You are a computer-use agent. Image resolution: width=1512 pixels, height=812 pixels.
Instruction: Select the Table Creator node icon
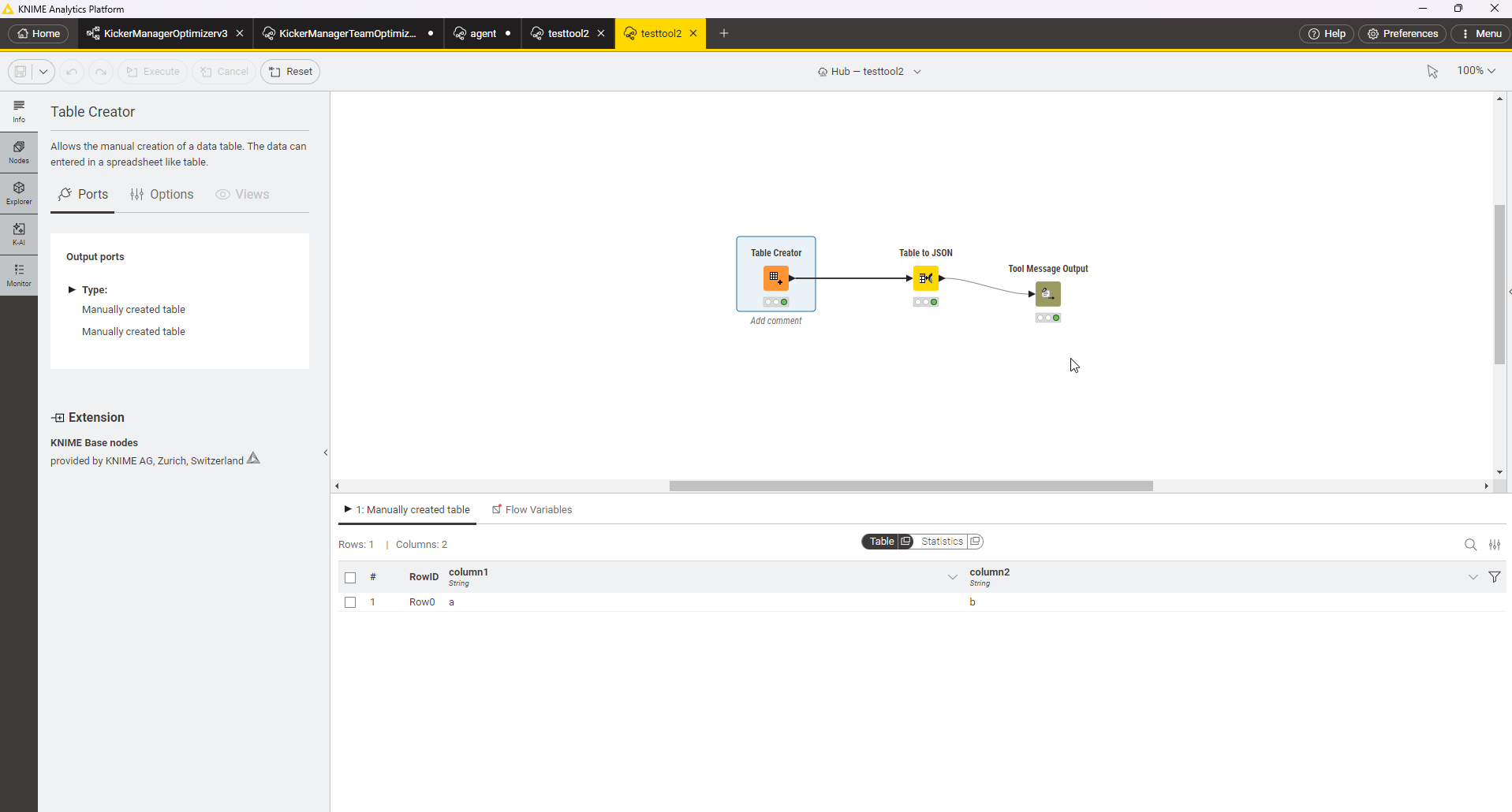click(x=776, y=278)
